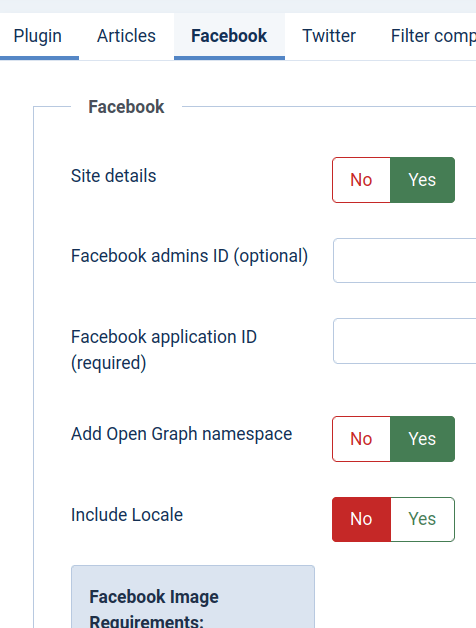Click the Site details label
Image resolution: width=476 pixels, height=628 pixels.
[113, 176]
